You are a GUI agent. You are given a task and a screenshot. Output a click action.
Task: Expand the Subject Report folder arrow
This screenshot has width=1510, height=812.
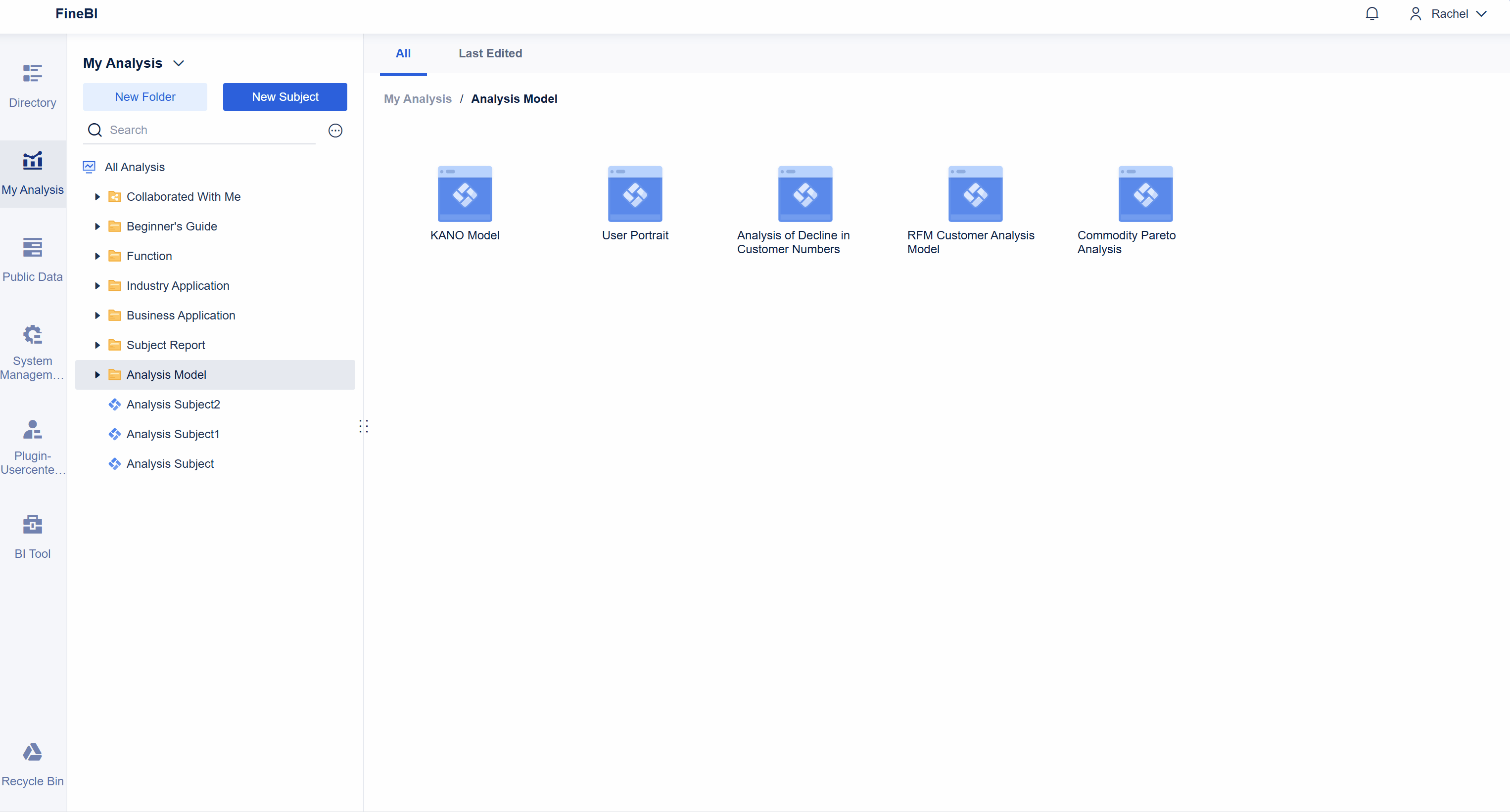(x=97, y=345)
